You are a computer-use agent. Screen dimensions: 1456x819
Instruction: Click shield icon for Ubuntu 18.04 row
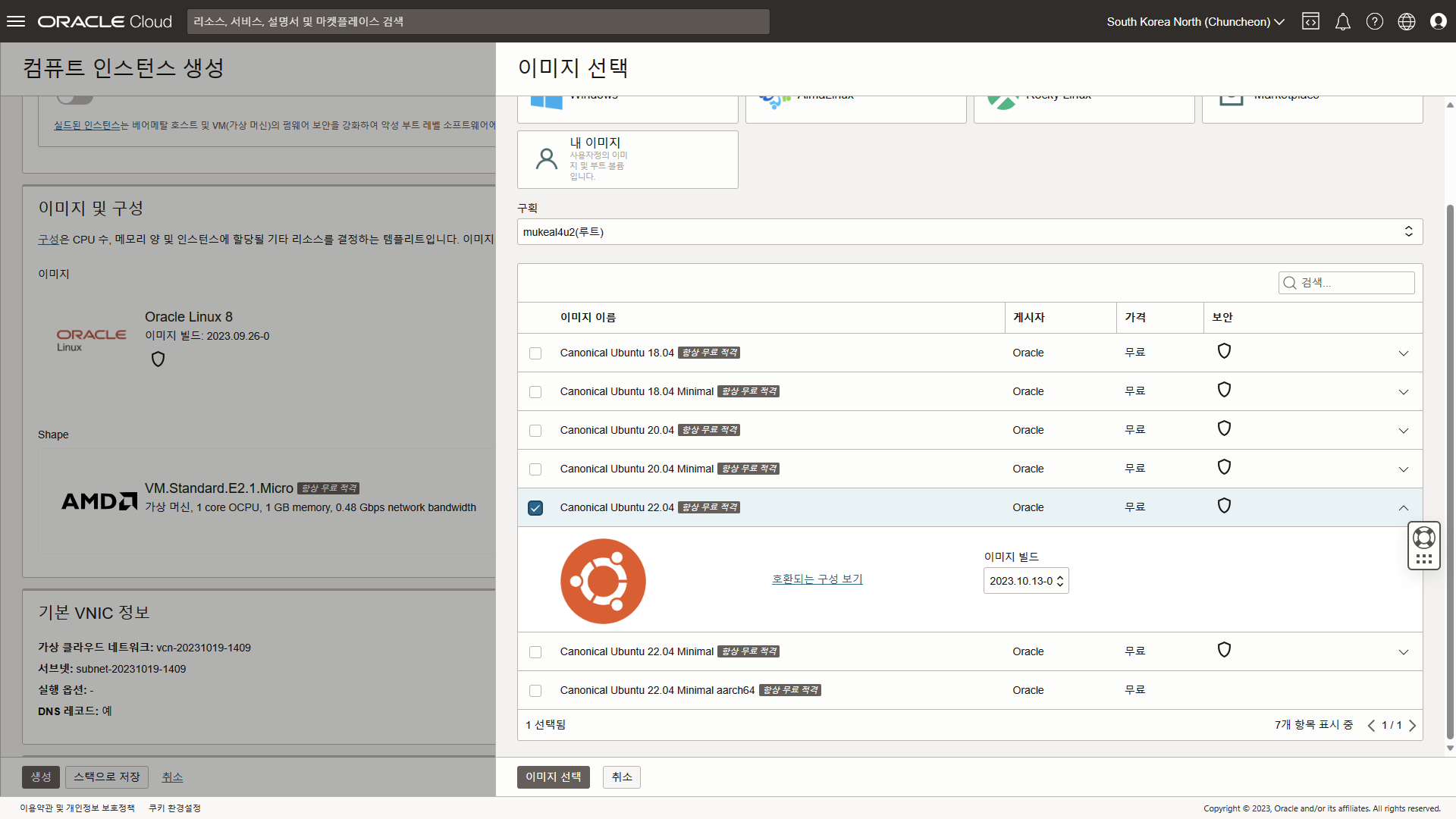1223,351
